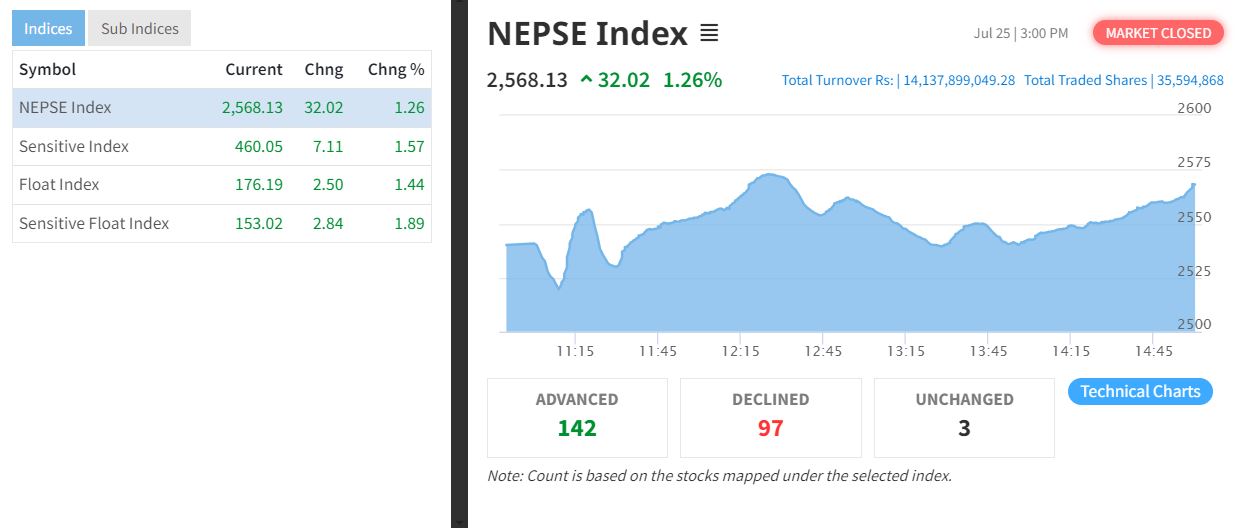Open the ADVANCED 142 stocks box
This screenshot has height=528, width=1241.
pyautogui.click(x=577, y=417)
